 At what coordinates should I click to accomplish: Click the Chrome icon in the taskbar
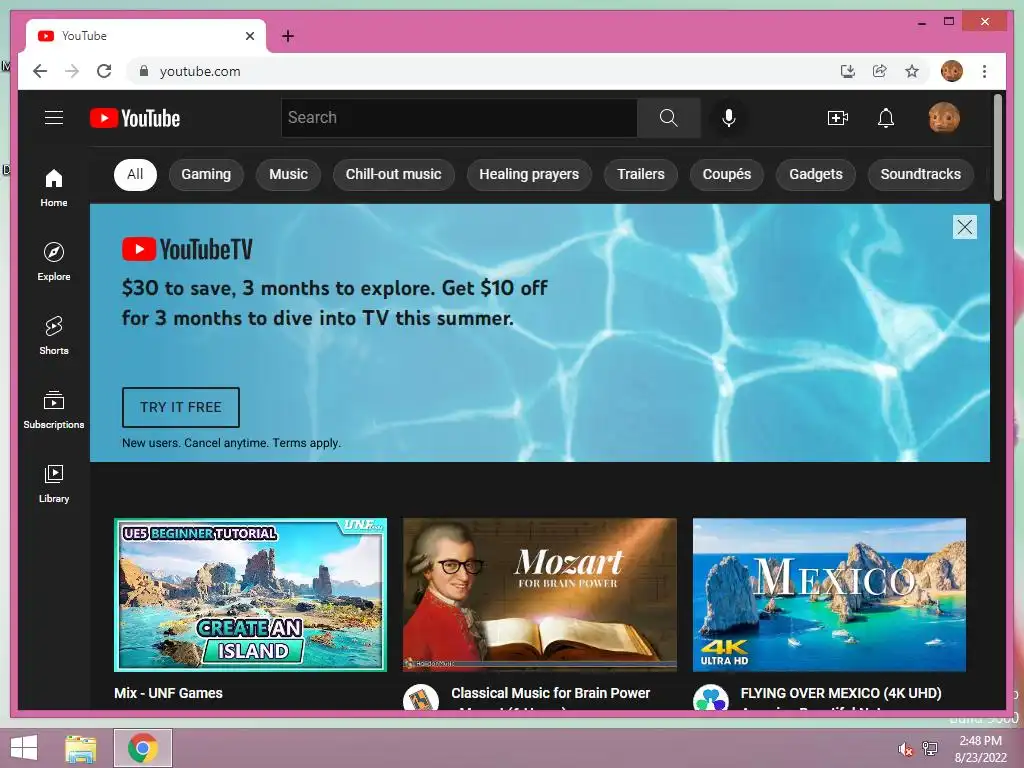[x=143, y=748]
